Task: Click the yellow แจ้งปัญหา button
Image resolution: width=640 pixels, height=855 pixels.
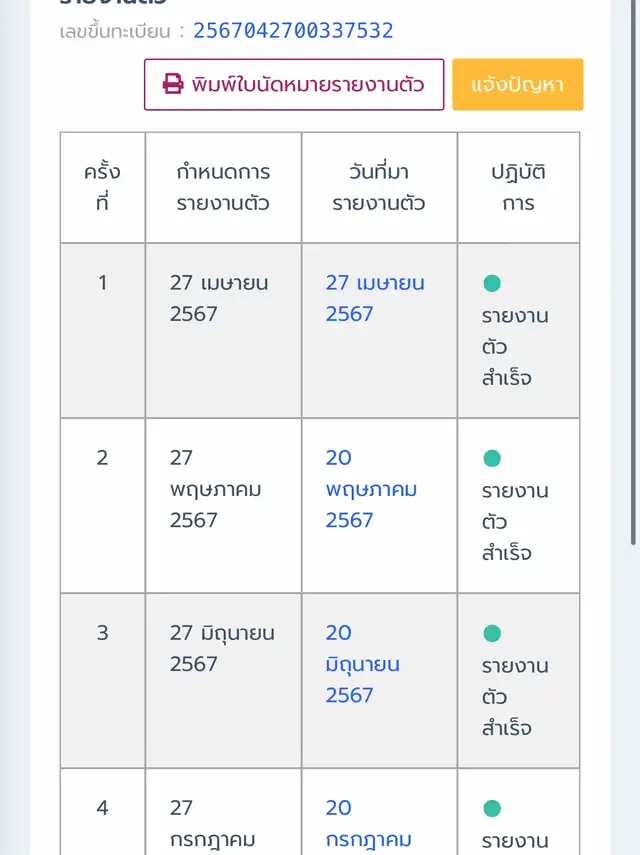Action: tap(517, 85)
